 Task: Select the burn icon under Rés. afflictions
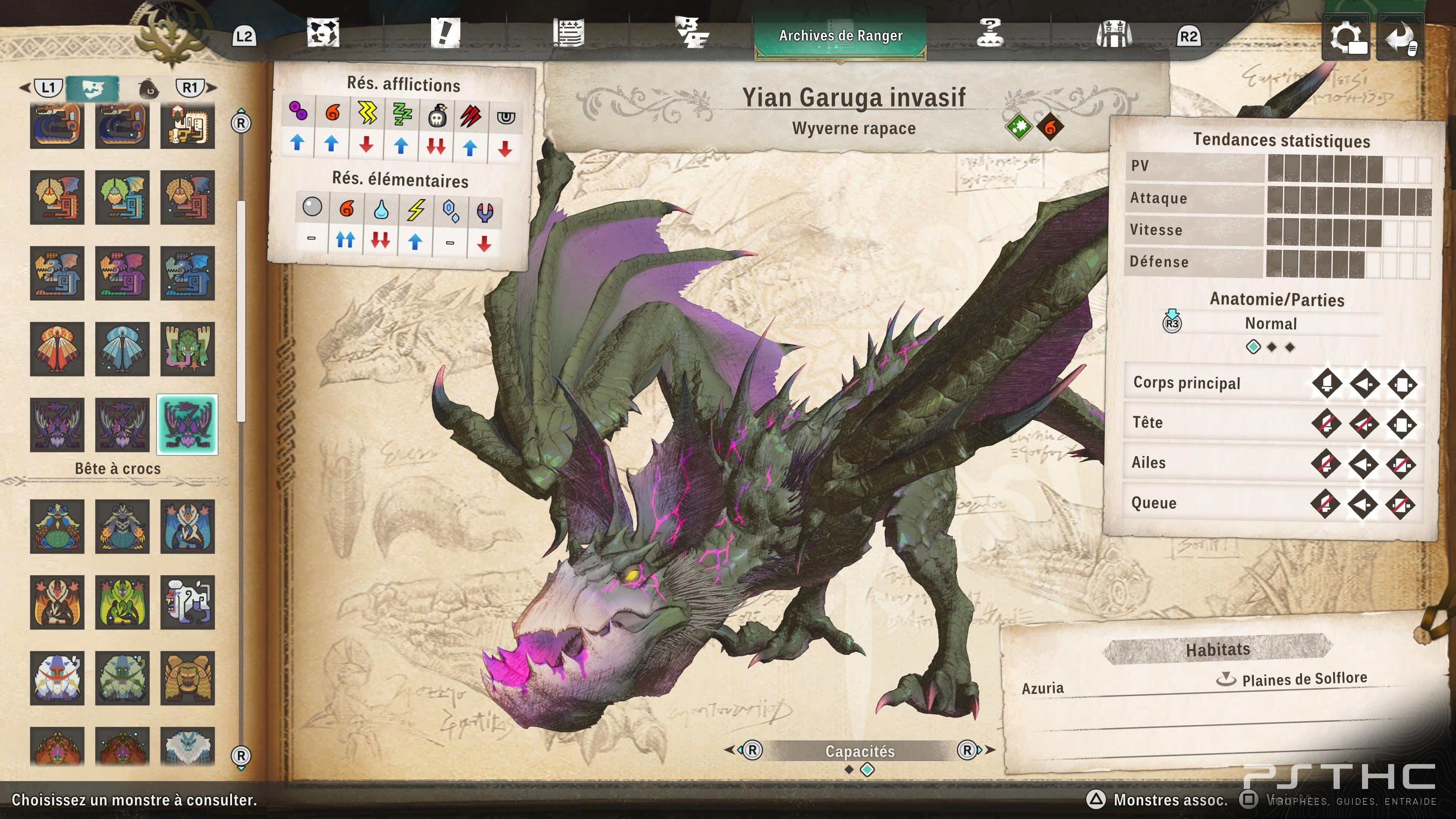pyautogui.click(x=333, y=113)
